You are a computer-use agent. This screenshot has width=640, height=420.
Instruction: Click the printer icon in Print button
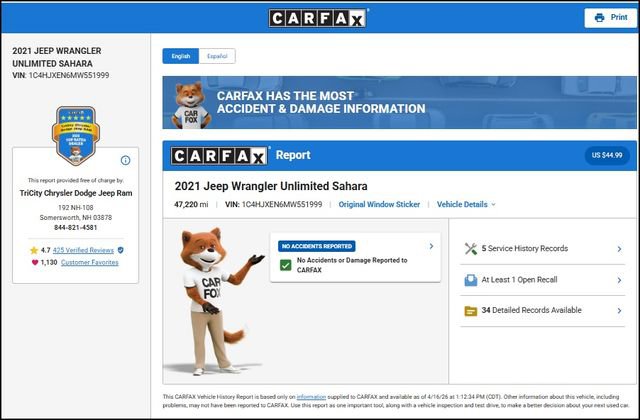click(599, 18)
